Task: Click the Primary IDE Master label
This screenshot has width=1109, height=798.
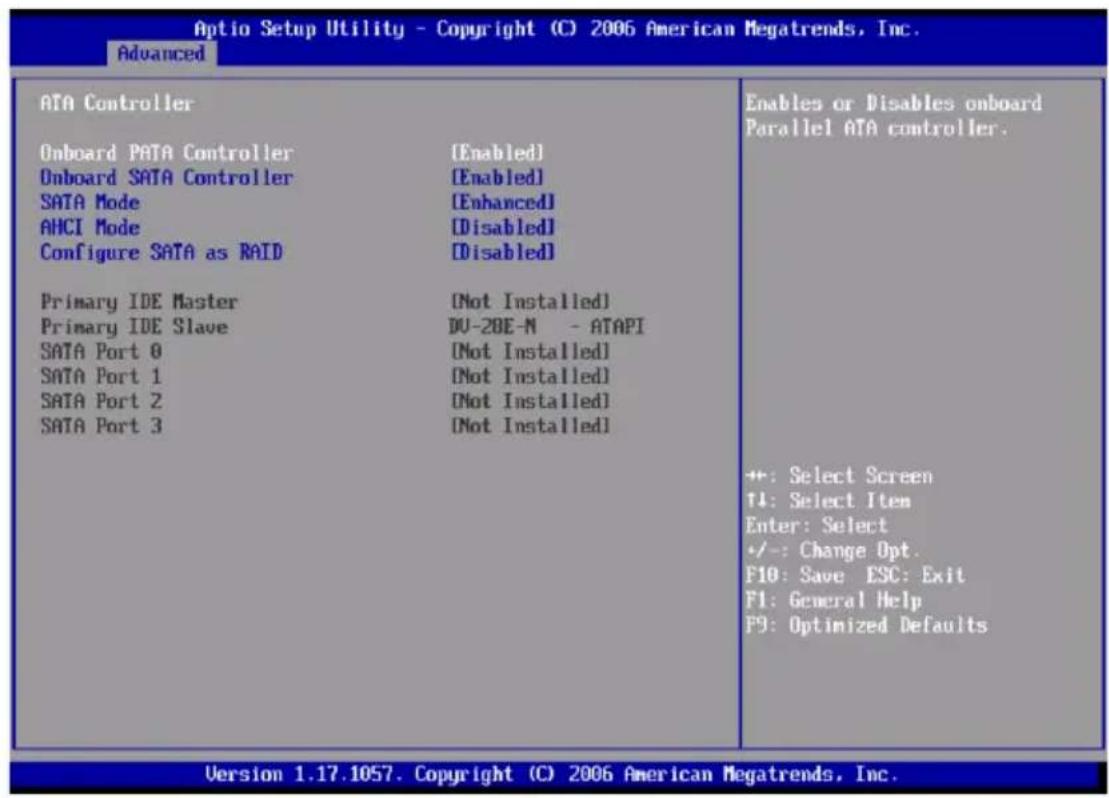Action: point(139,302)
